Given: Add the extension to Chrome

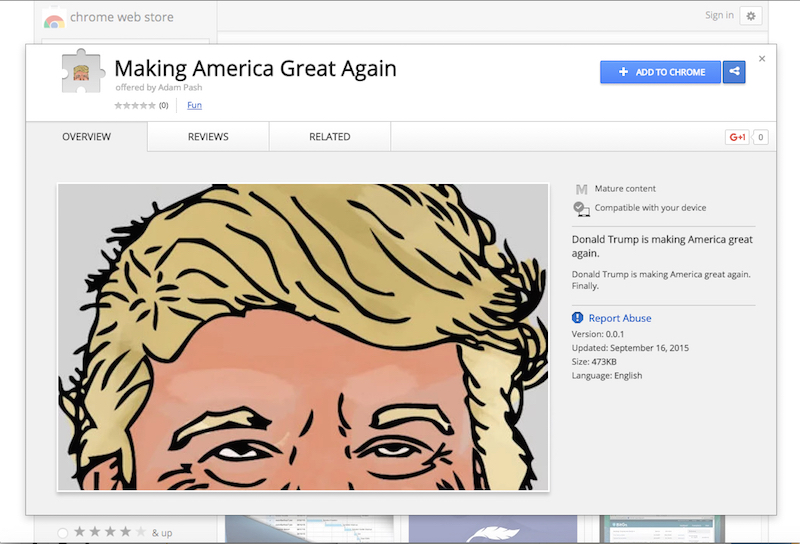Looking at the screenshot, I should (661, 72).
